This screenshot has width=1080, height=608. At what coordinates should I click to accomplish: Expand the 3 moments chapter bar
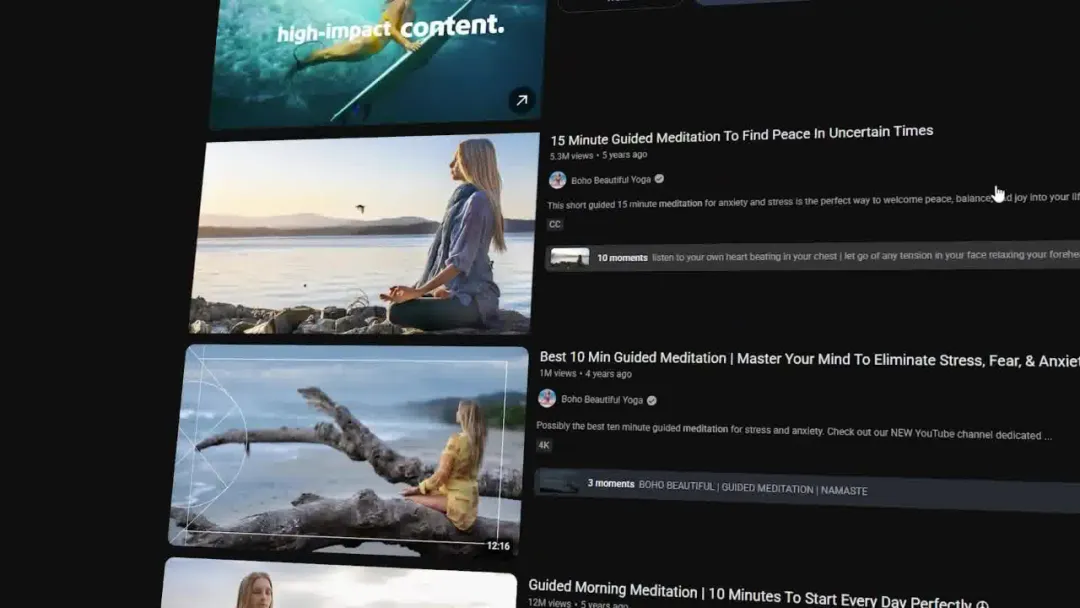(800, 487)
